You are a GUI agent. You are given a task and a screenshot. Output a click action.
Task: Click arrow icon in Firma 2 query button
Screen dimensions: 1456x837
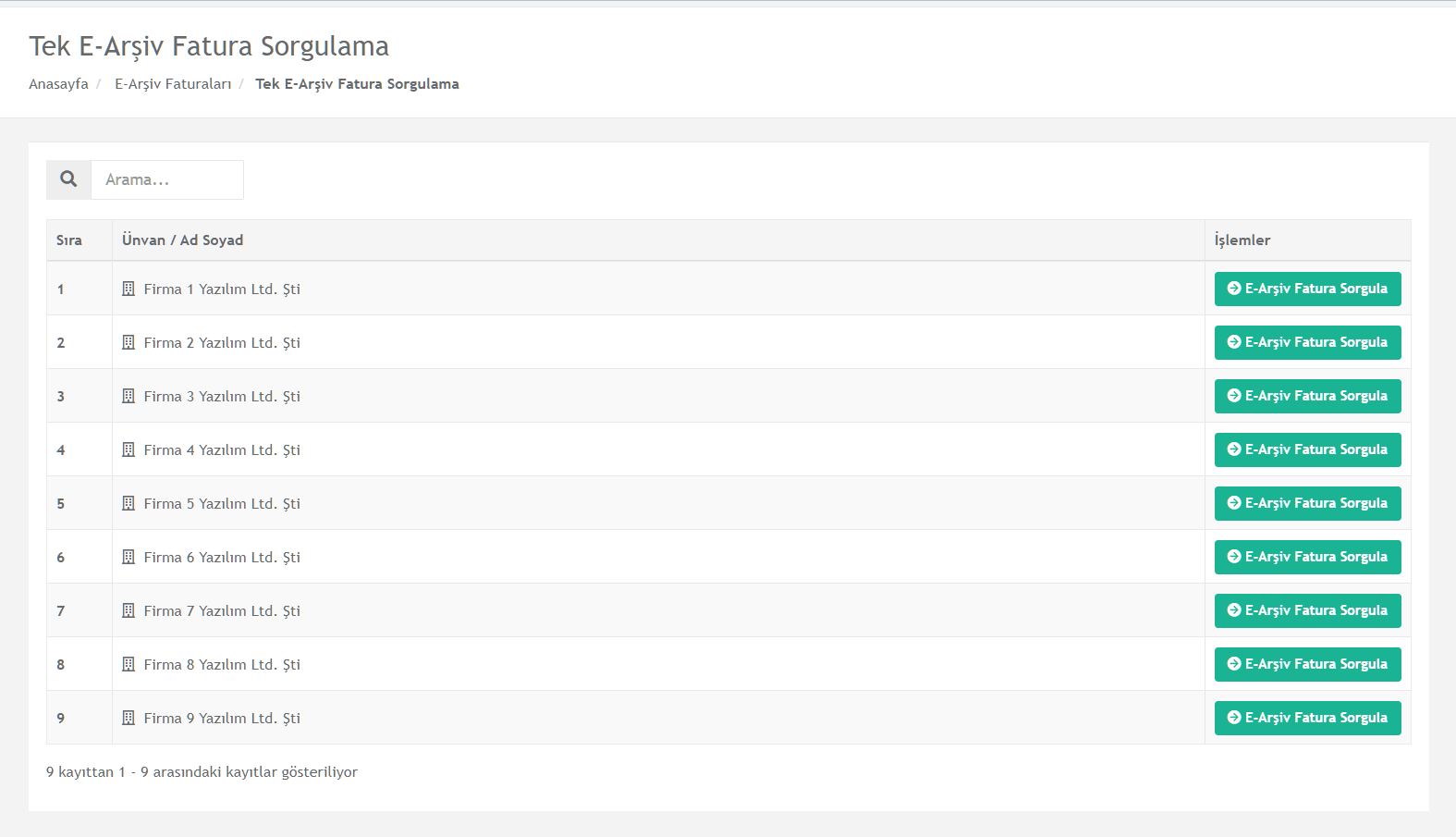tap(1233, 342)
